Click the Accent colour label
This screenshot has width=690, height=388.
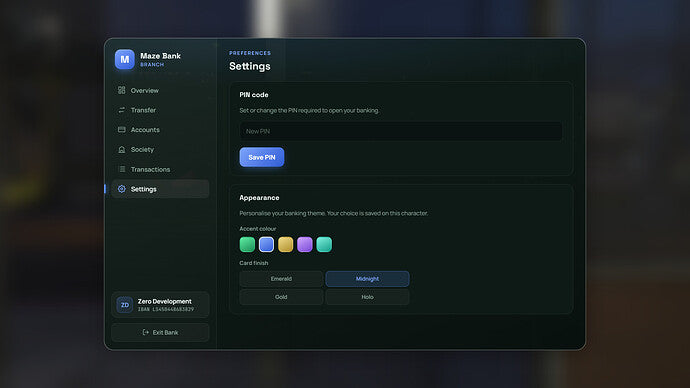(258, 229)
